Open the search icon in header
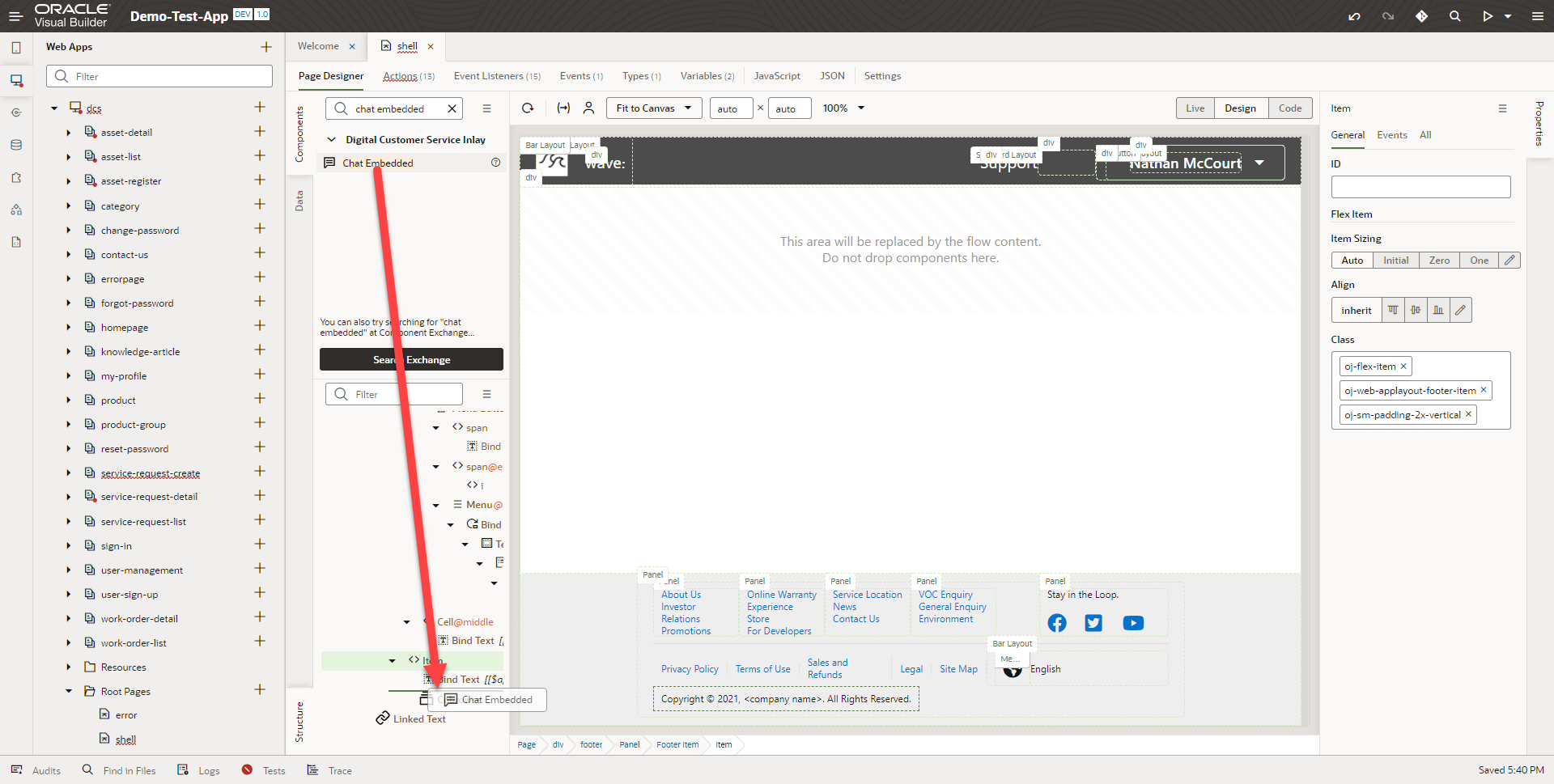Screen dimensions: 1554x784 click(x=1454, y=16)
